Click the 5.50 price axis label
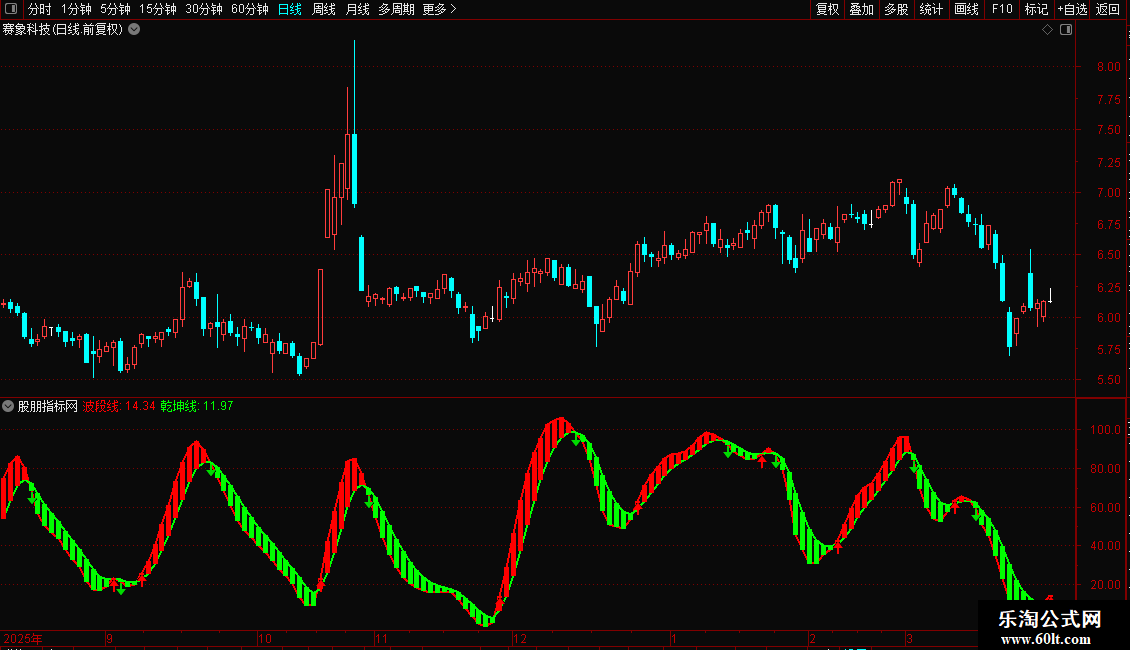This screenshot has height=650, width=1130. [1108, 380]
